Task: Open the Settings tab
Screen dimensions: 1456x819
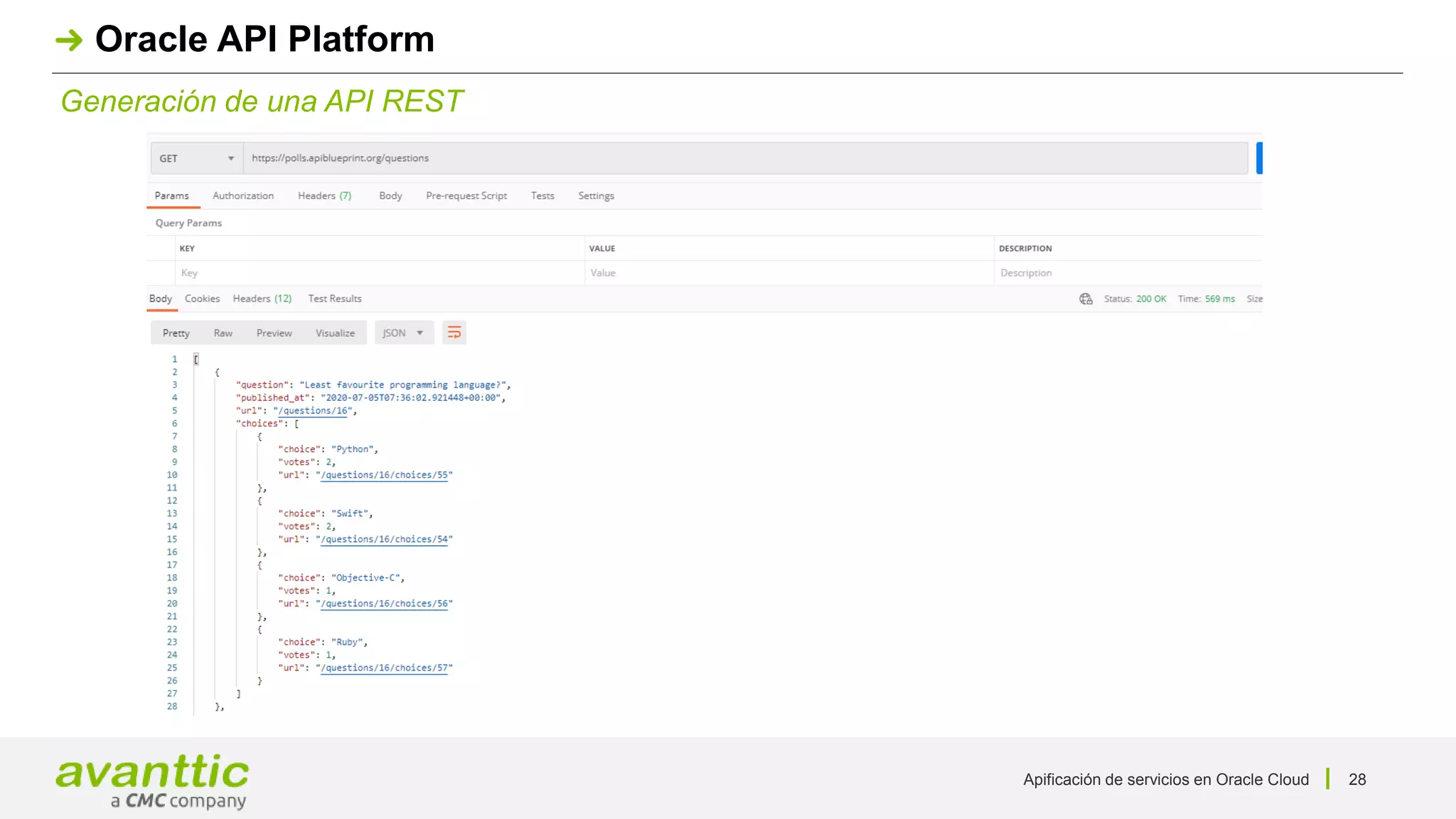Action: tap(596, 196)
